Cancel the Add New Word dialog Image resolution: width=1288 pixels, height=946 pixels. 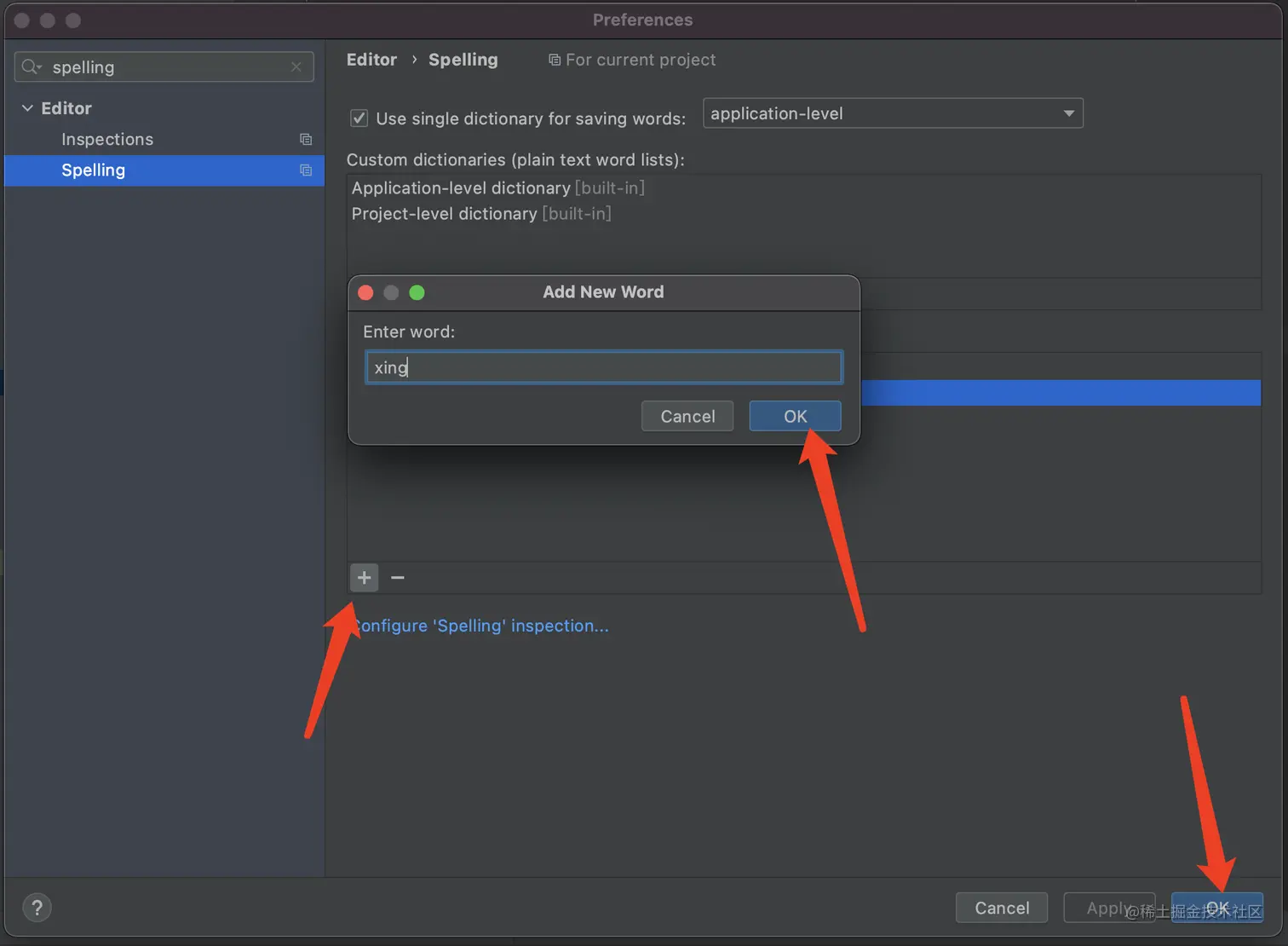687,416
